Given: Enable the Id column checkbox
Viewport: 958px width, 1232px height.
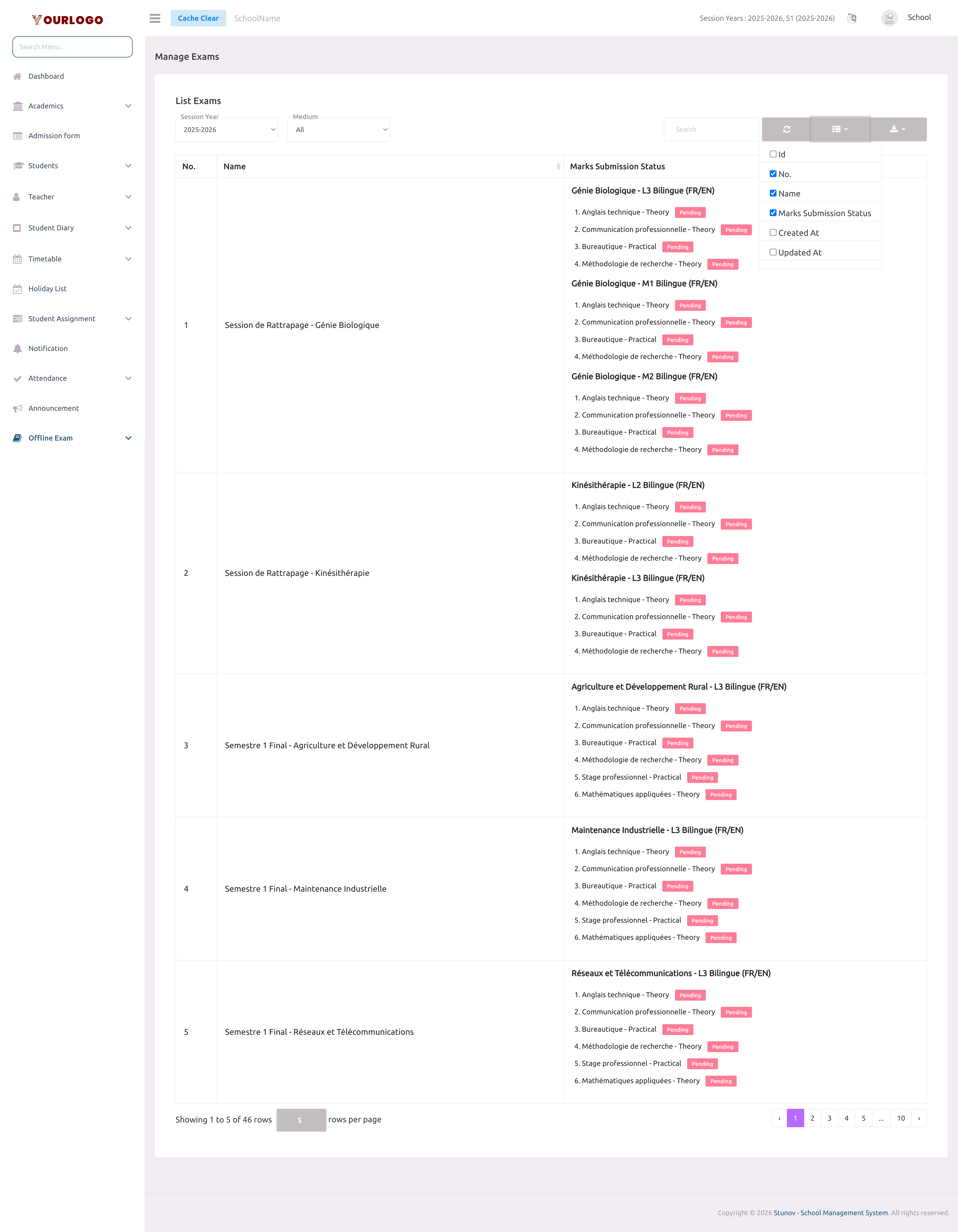Looking at the screenshot, I should click(x=773, y=153).
